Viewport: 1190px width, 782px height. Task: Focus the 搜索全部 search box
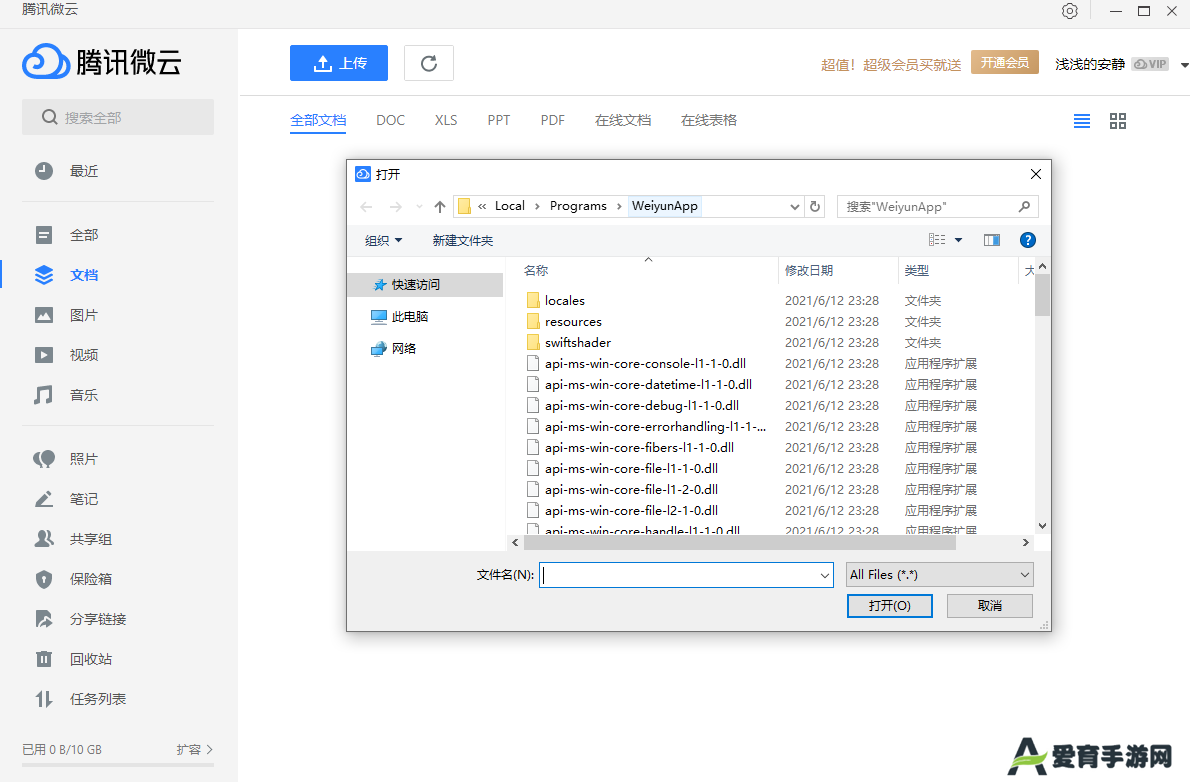point(118,117)
